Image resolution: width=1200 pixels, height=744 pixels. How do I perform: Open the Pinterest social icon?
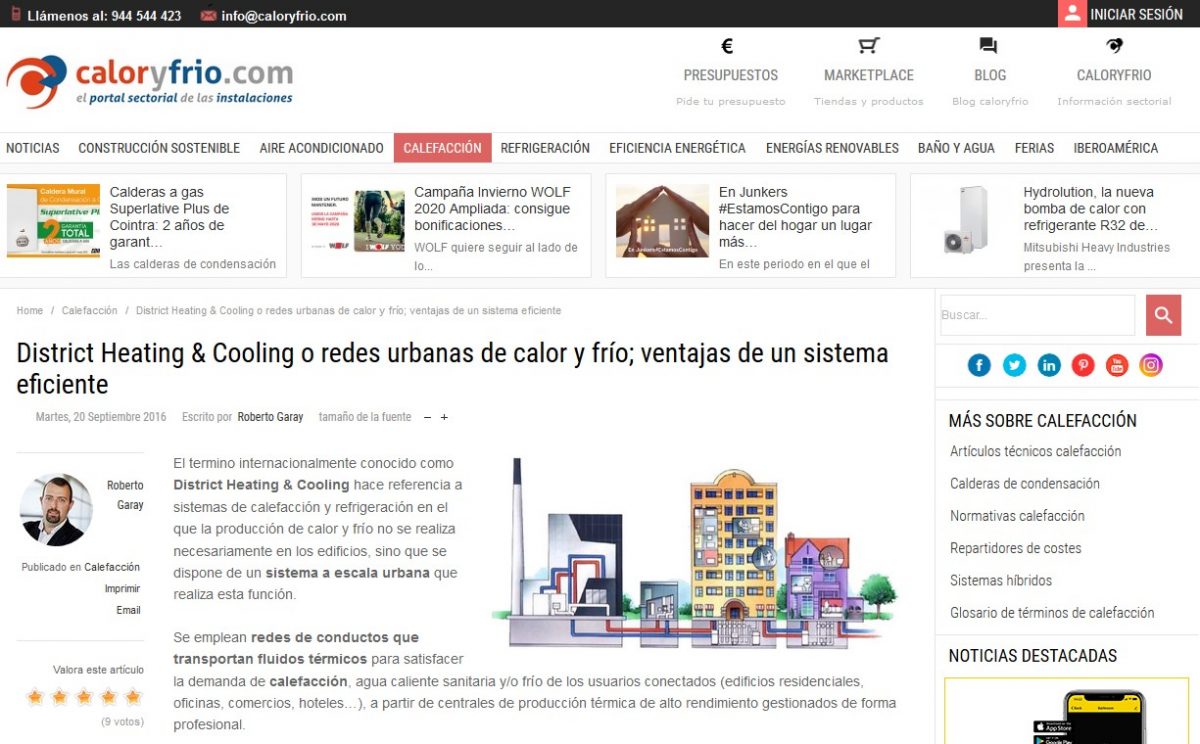tap(1083, 365)
